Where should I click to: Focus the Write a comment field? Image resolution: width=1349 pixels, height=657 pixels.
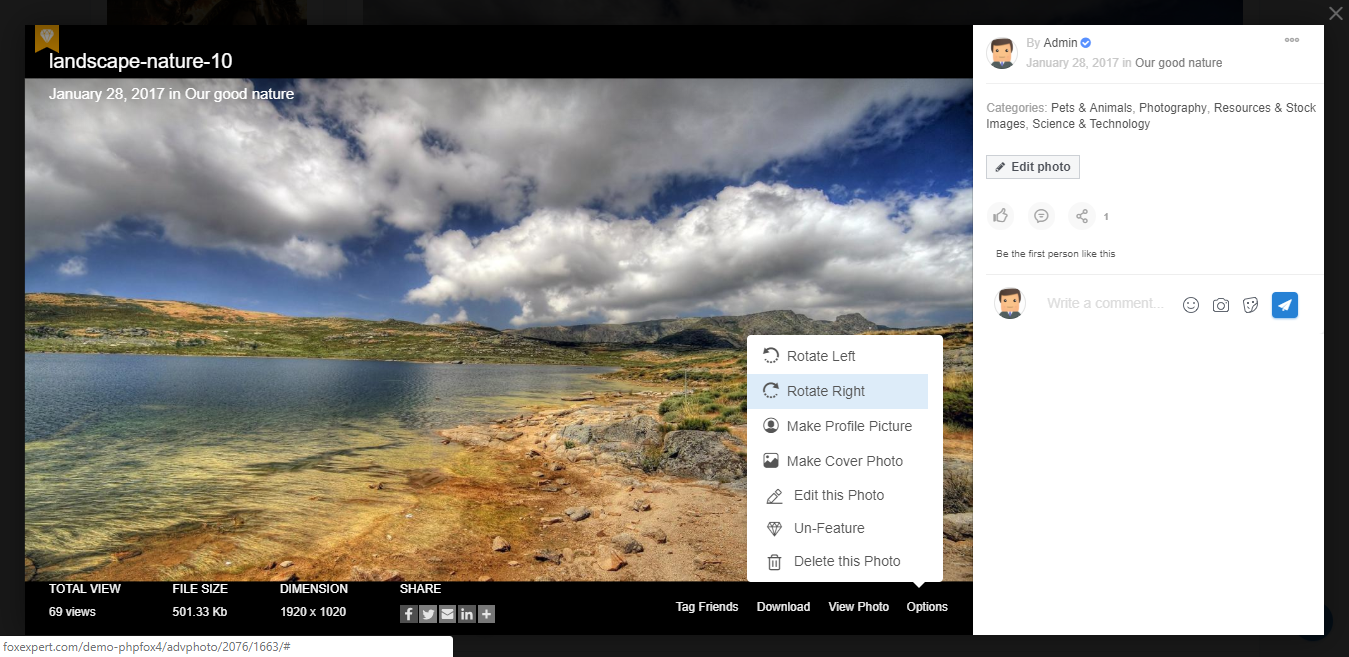pyautogui.click(x=1106, y=303)
